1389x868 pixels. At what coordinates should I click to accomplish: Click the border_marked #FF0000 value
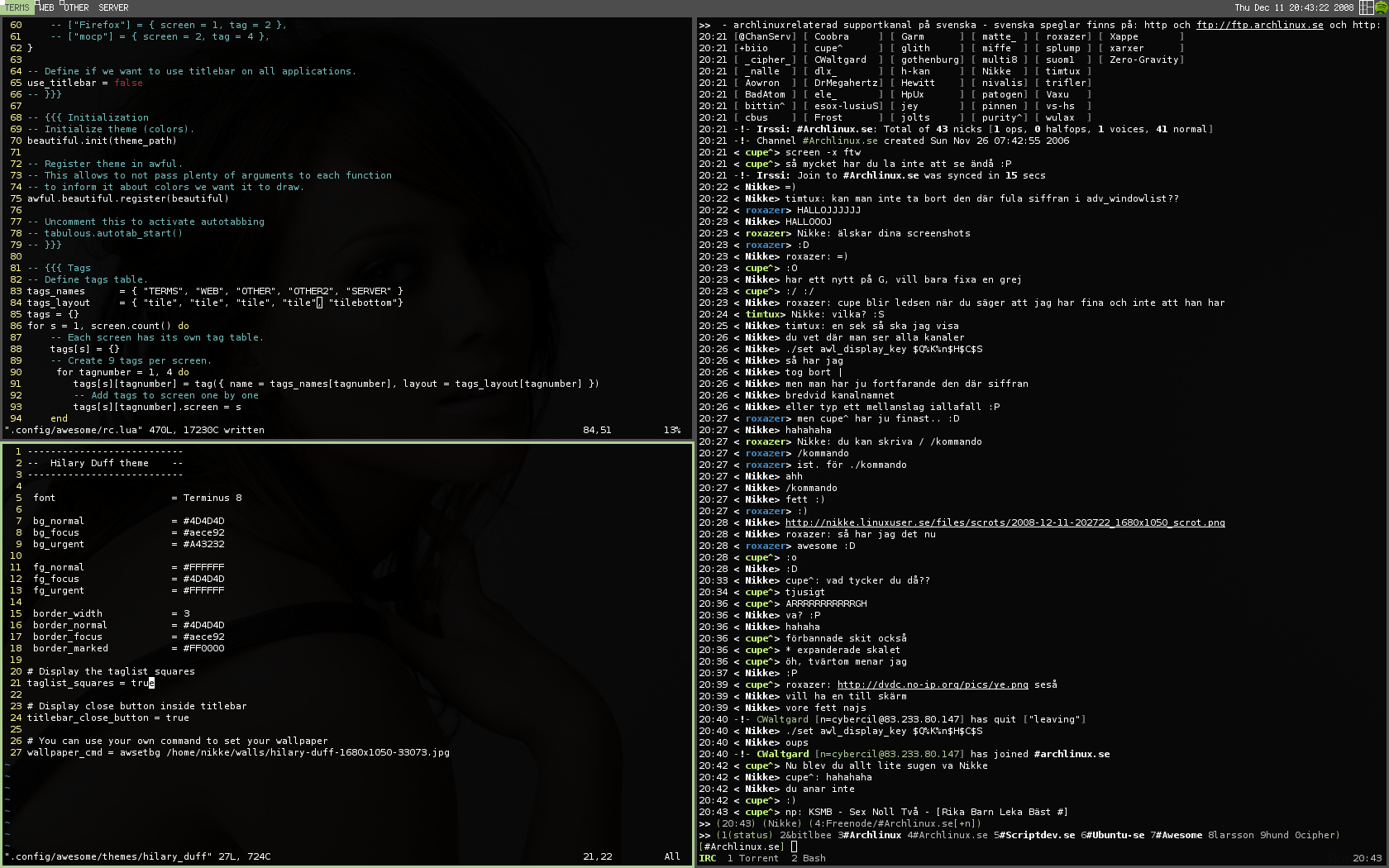203,648
